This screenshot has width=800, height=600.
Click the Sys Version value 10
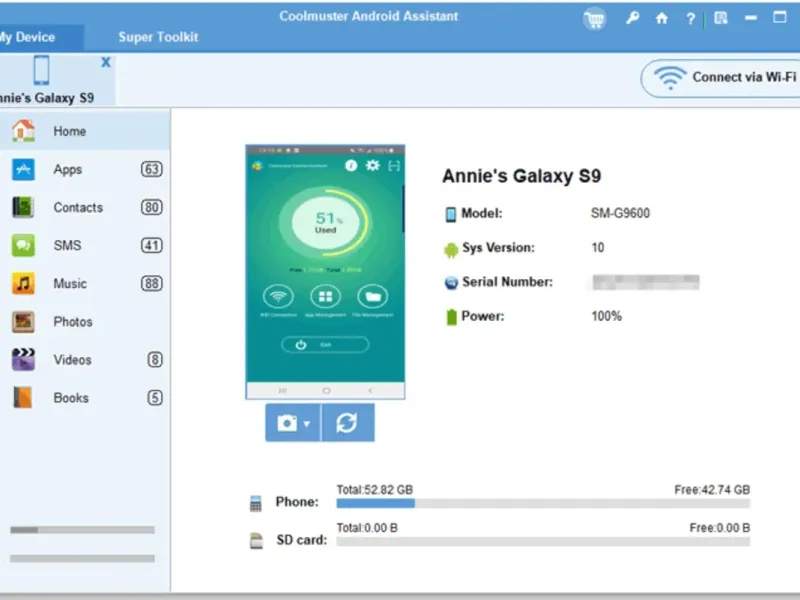[x=598, y=248]
